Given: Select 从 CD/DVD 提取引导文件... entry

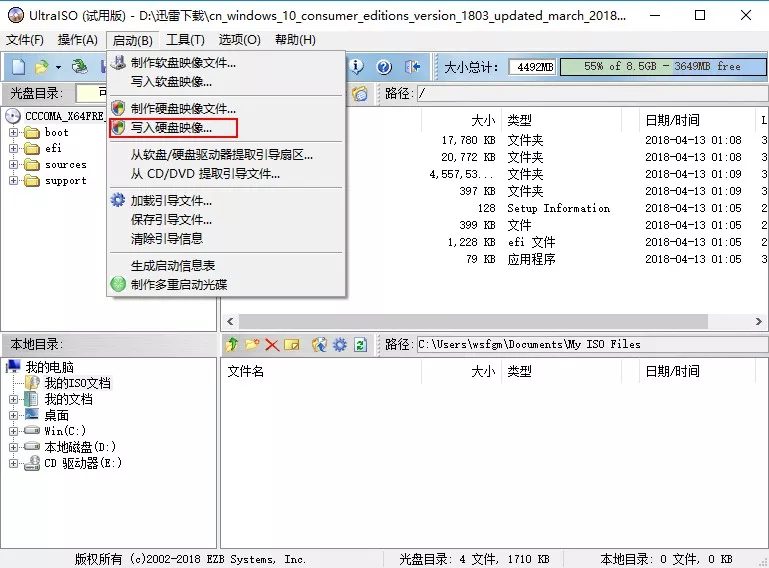Looking at the screenshot, I should pyautogui.click(x=226, y=174).
